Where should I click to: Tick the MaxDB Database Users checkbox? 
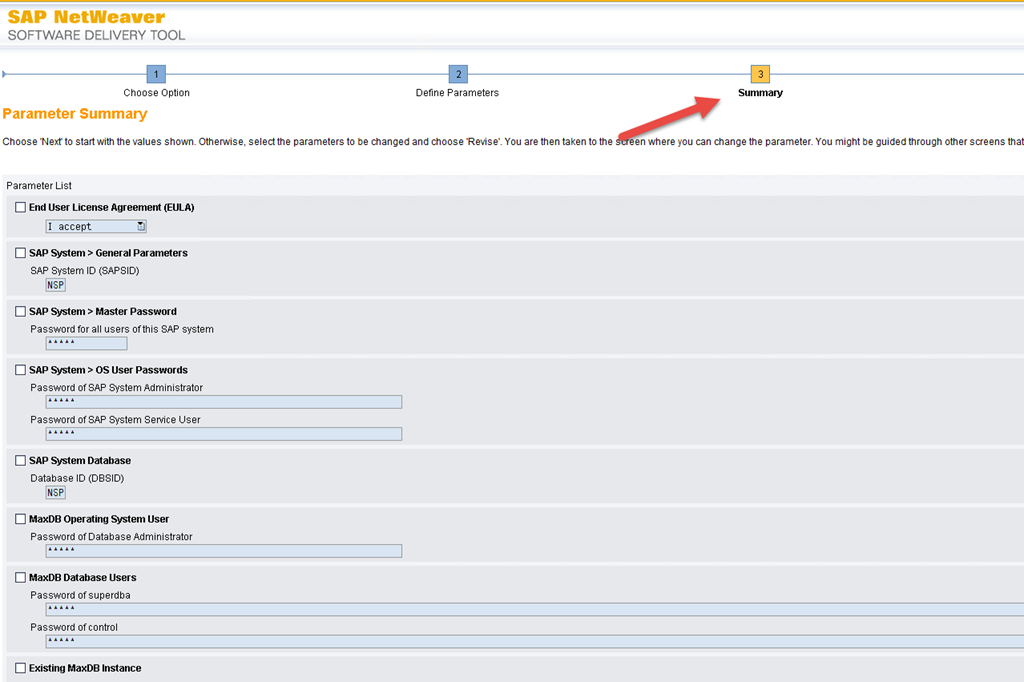tap(21, 578)
